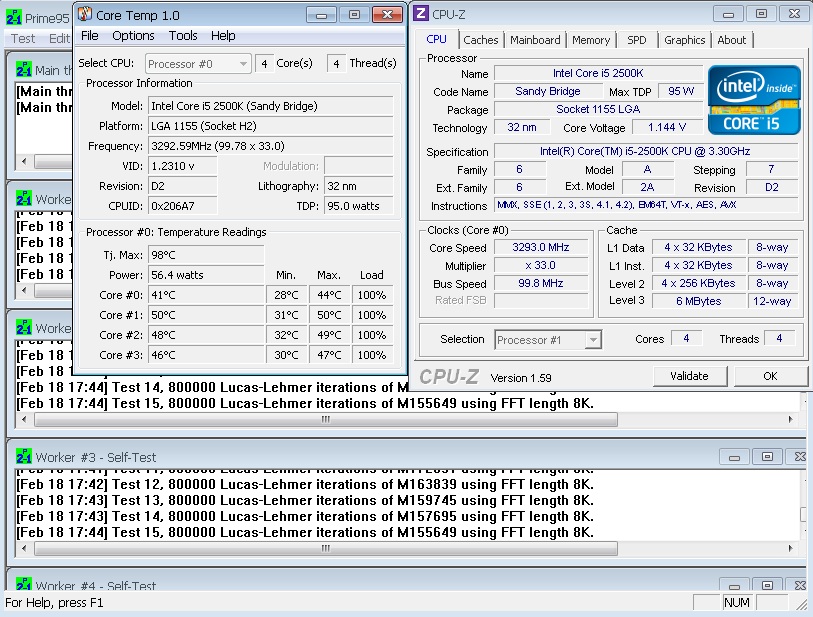
Task: Minimize the Worker #3 Self-Test window
Action: coord(734,457)
